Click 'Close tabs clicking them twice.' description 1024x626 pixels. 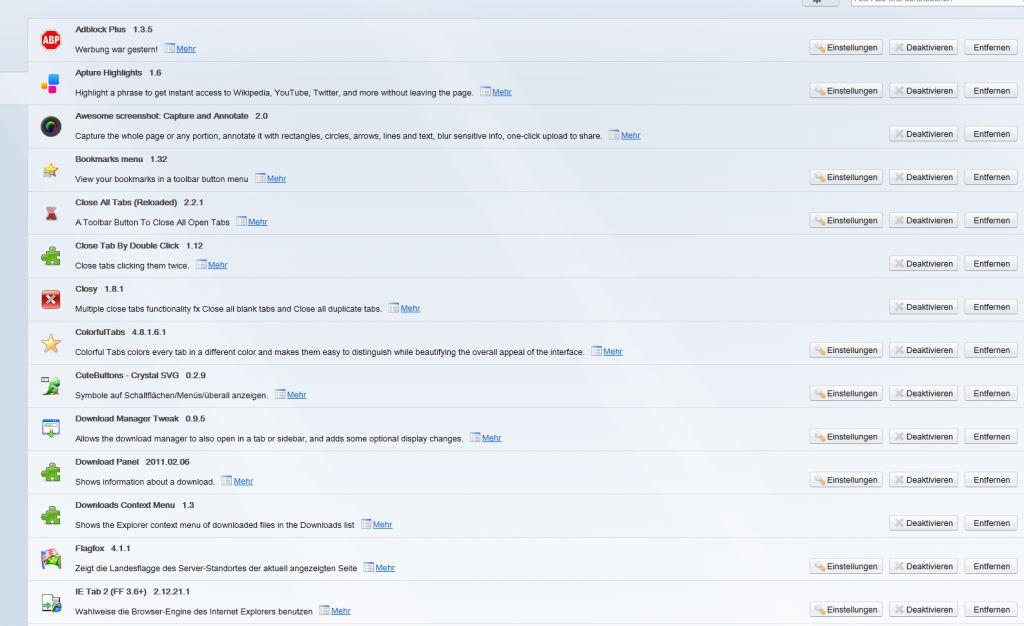132,266
